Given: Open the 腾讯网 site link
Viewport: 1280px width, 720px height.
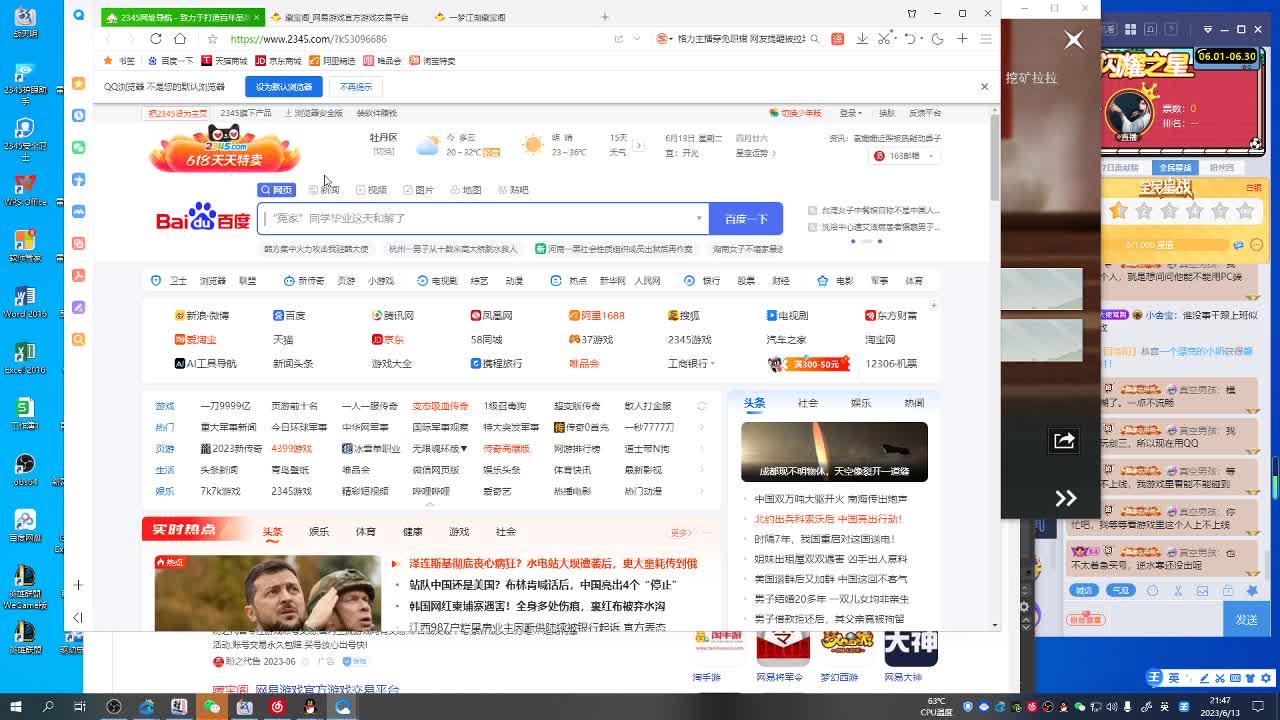Looking at the screenshot, I should [x=392, y=315].
